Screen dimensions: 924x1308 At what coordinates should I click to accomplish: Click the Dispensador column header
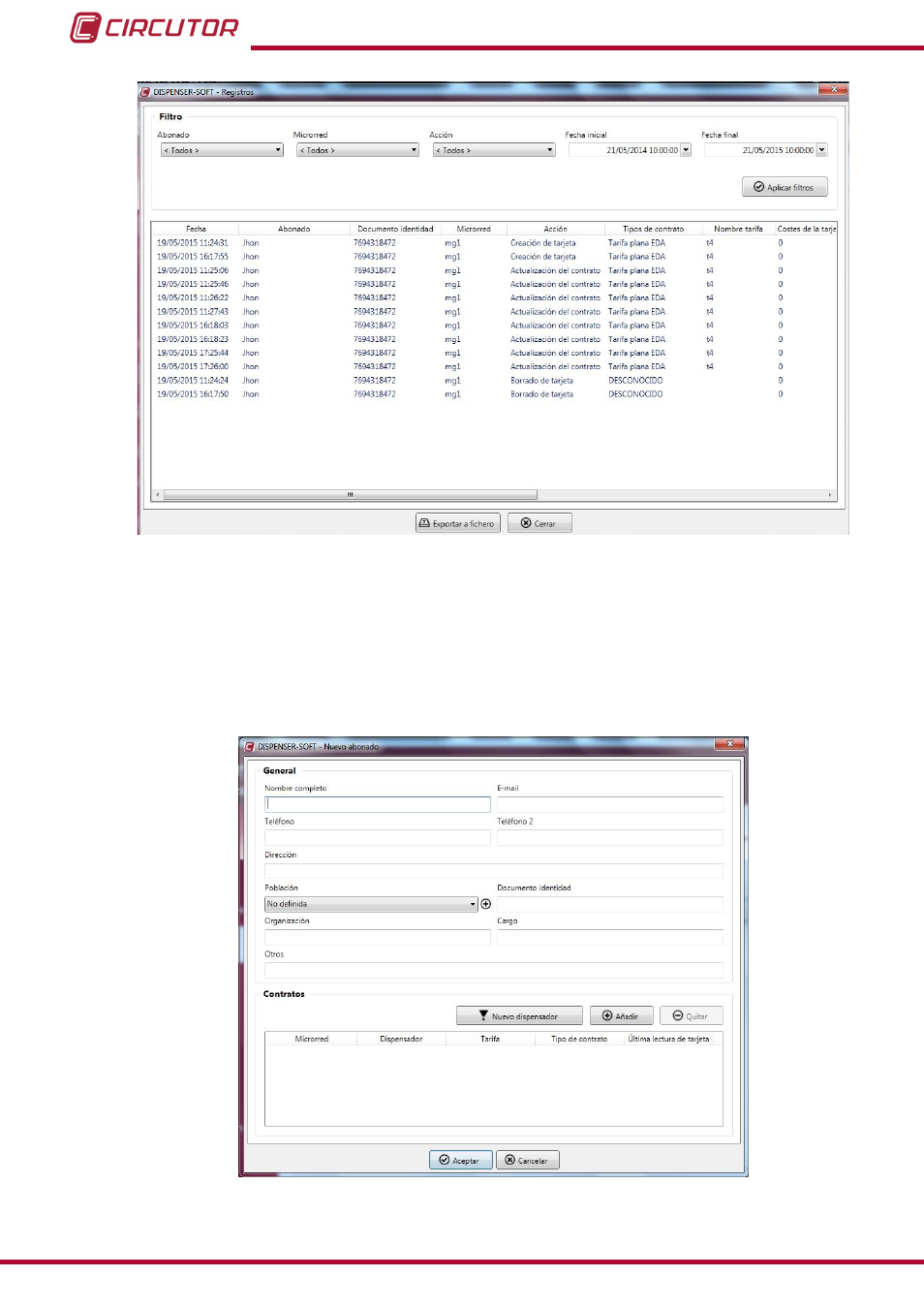(401, 1039)
